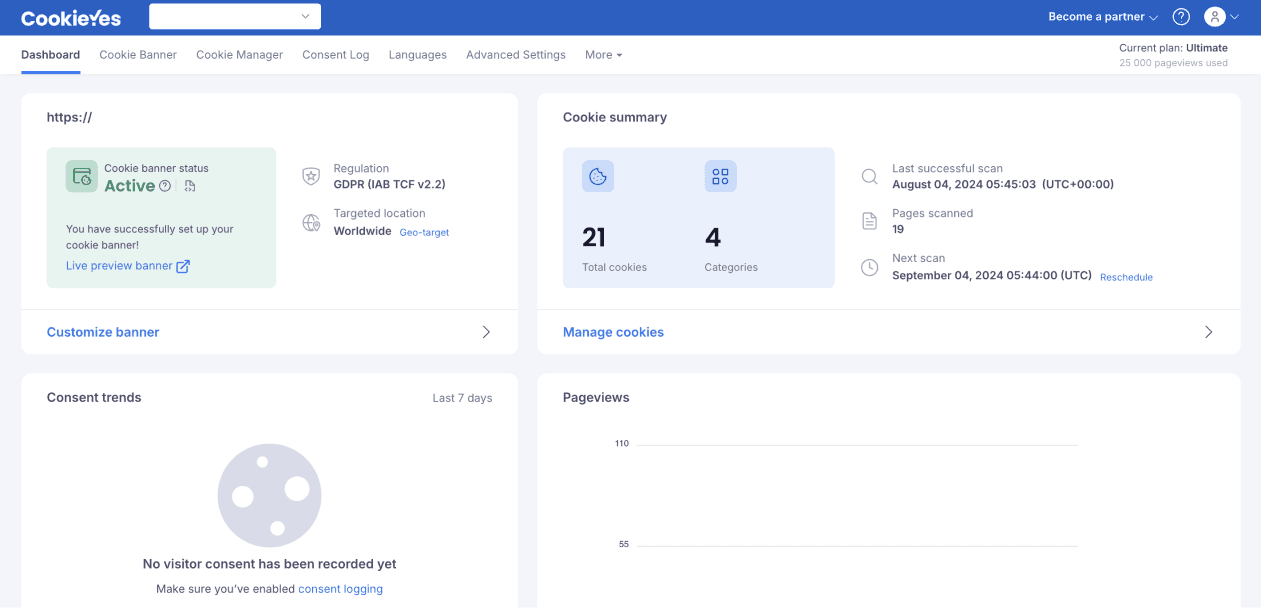Click the Cookie summary heading
This screenshot has height=608, width=1261.
615,118
